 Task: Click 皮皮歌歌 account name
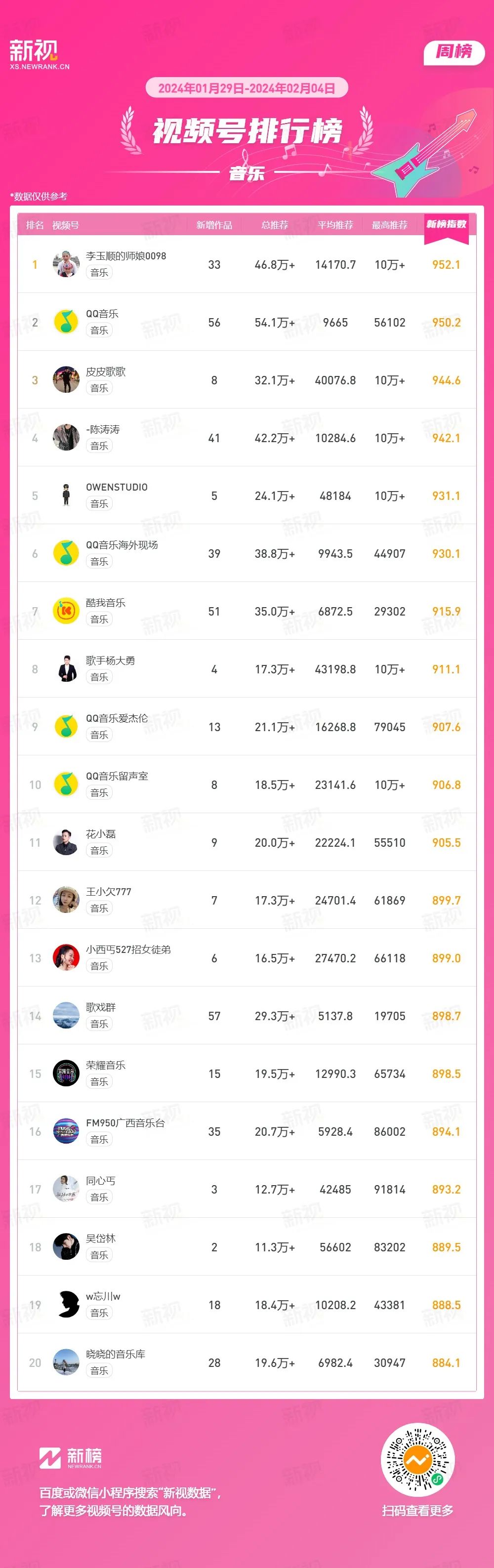pos(106,372)
